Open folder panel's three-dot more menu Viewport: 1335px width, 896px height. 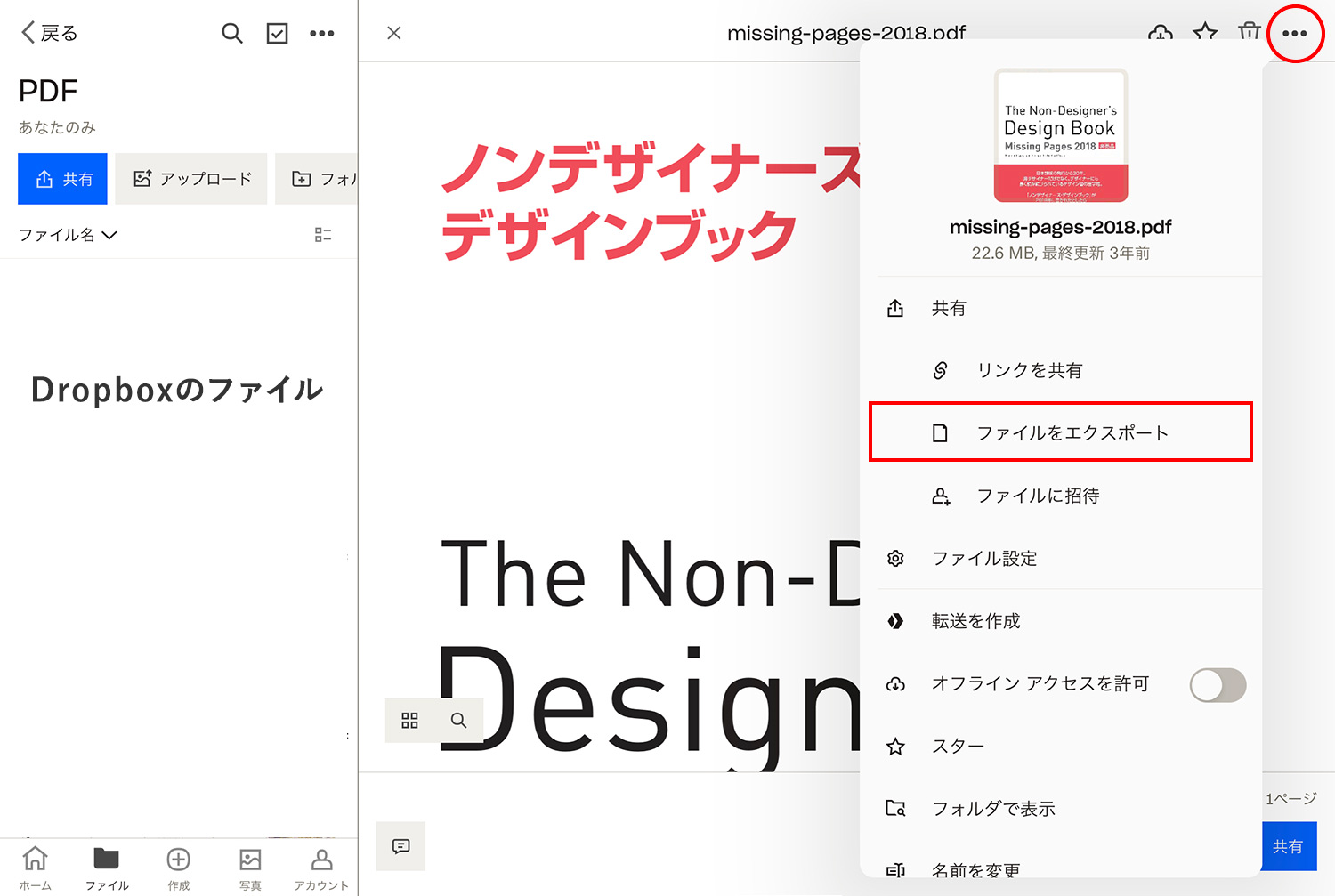click(x=322, y=34)
